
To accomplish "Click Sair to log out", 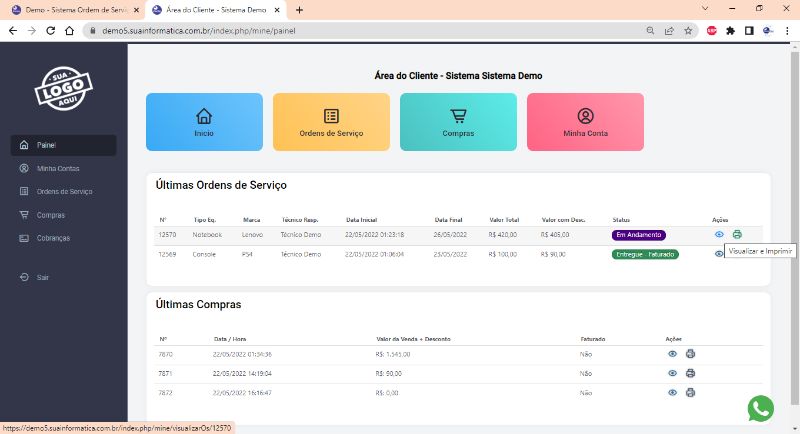I will [42, 277].
